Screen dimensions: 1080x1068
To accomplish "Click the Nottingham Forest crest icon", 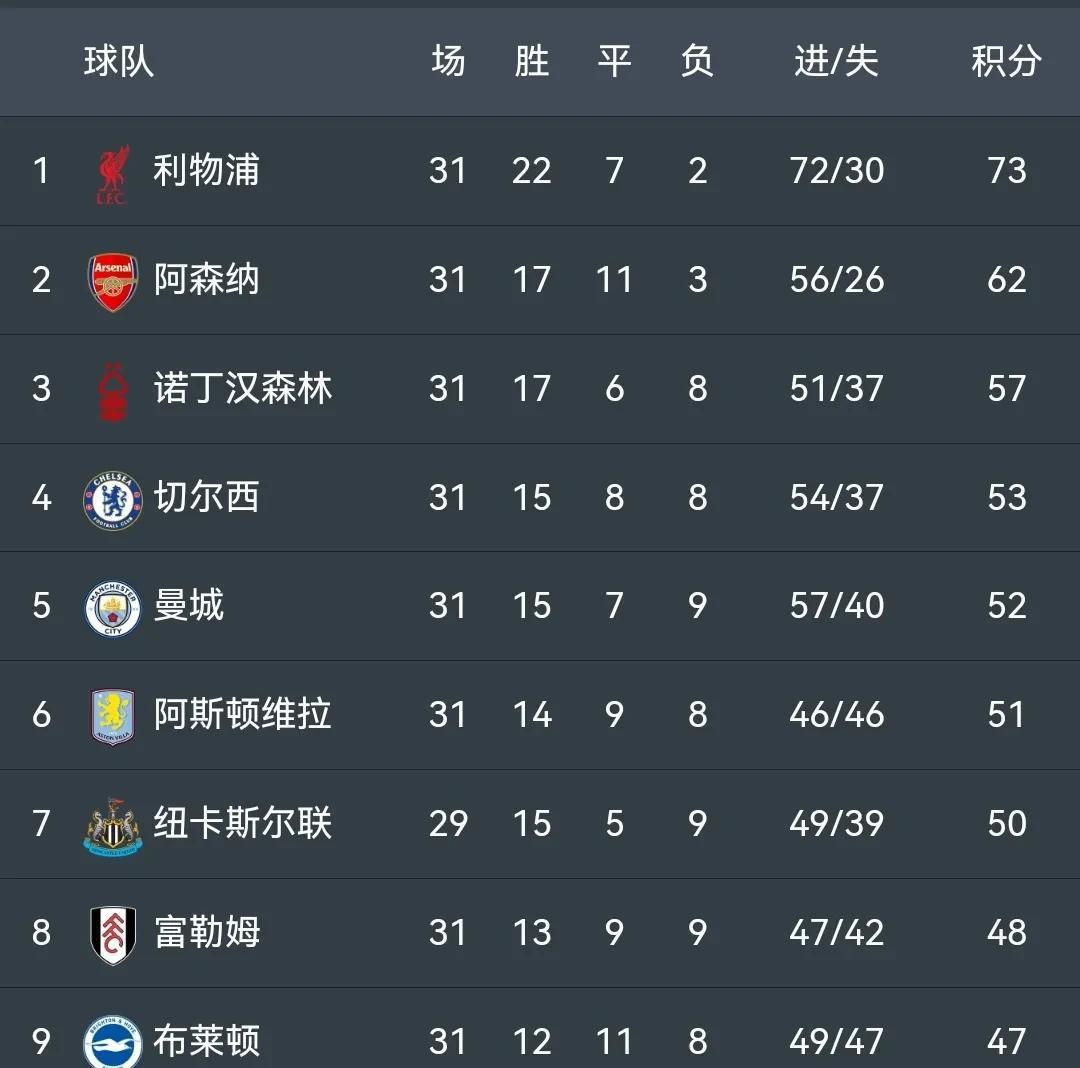I will click(112, 390).
